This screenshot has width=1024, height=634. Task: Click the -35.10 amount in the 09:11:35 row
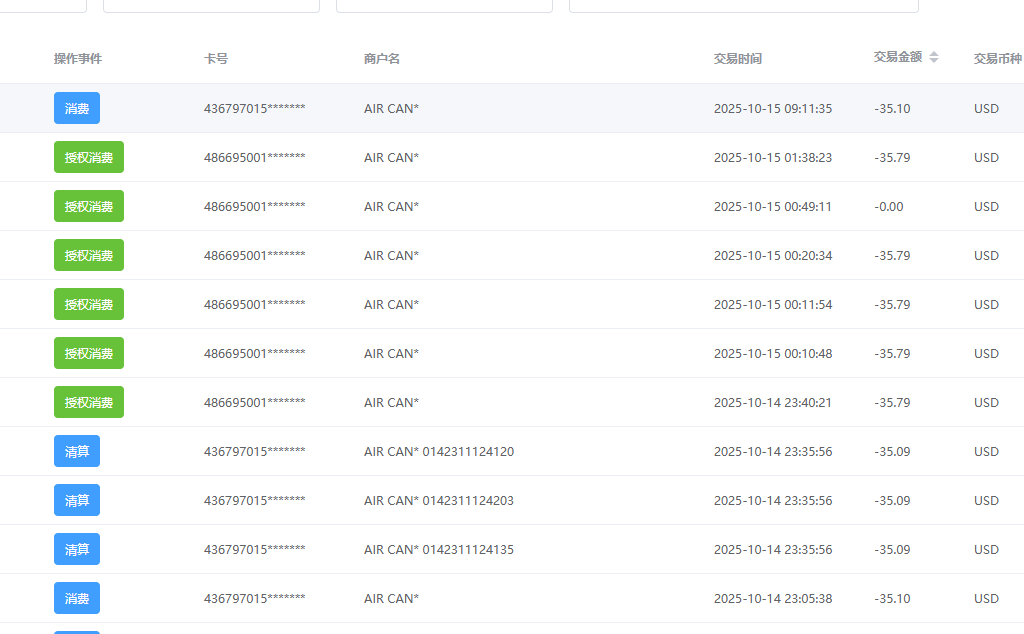pos(893,108)
